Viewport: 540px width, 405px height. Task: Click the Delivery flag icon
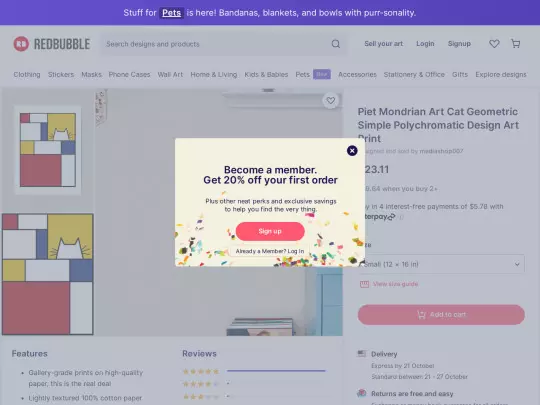[362, 354]
